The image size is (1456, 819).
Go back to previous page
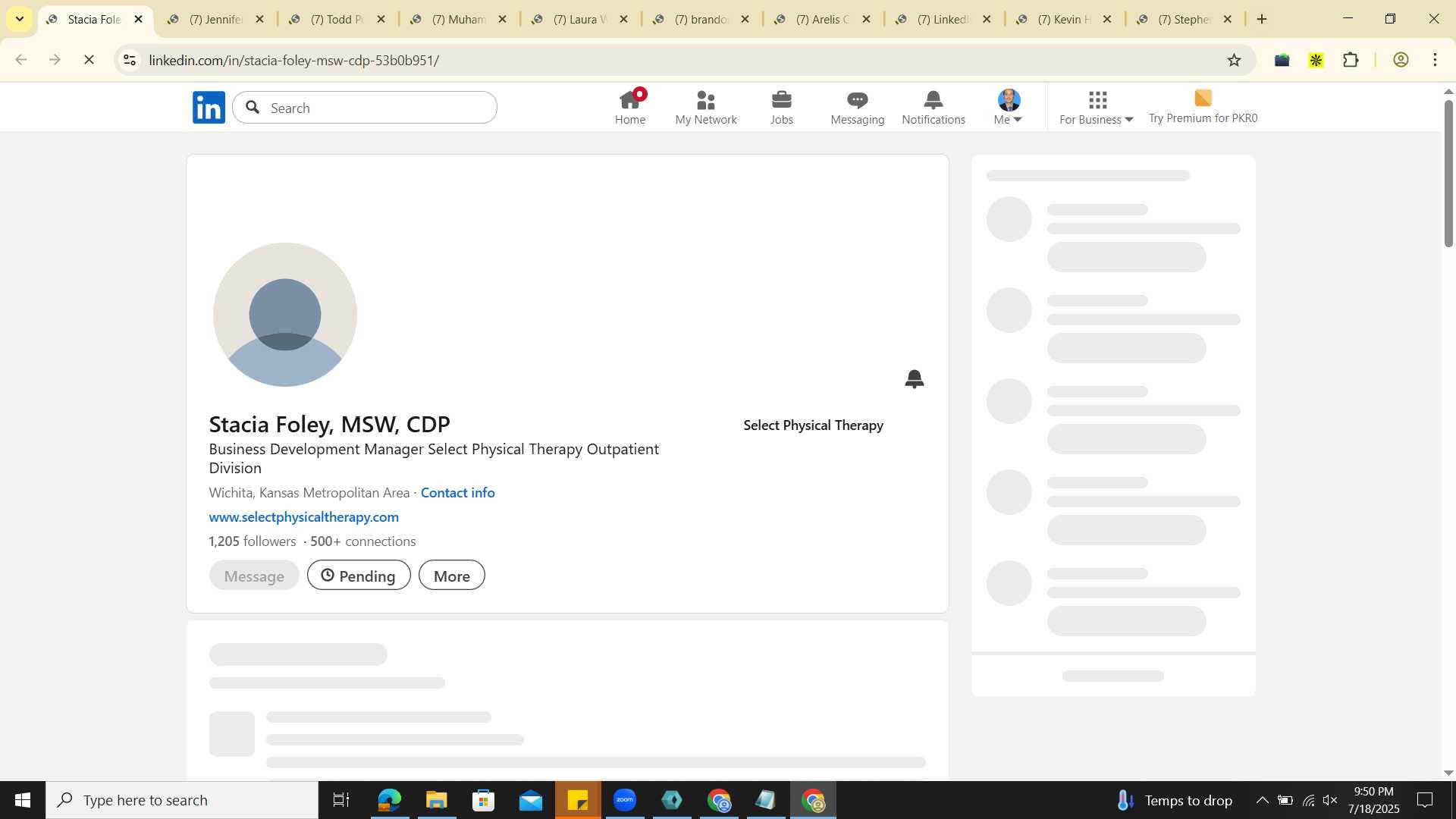tap(21, 60)
